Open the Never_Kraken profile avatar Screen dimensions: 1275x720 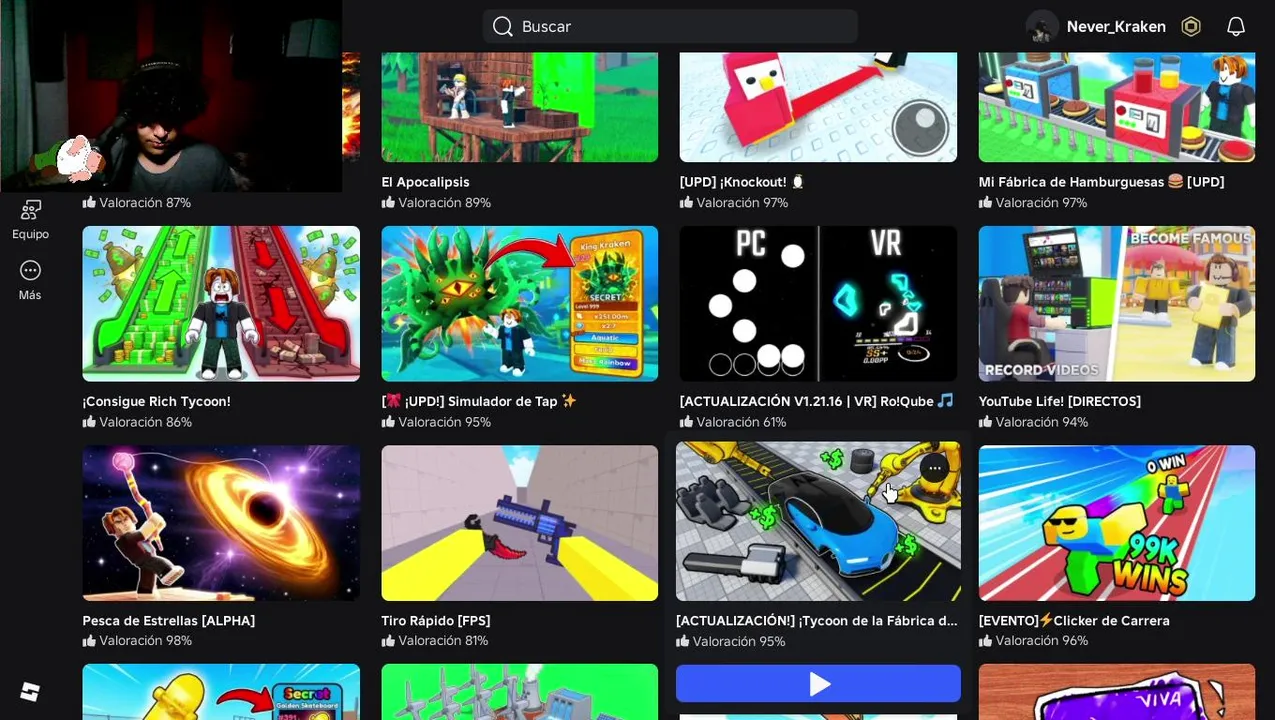click(1042, 27)
